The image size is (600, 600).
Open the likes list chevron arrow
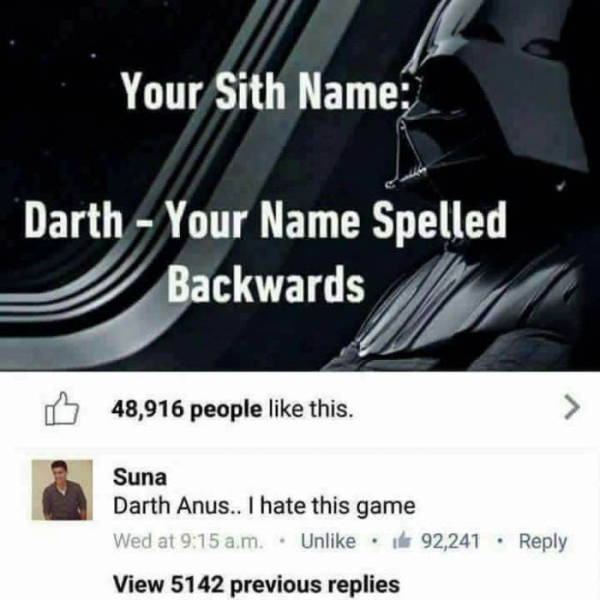tap(572, 408)
